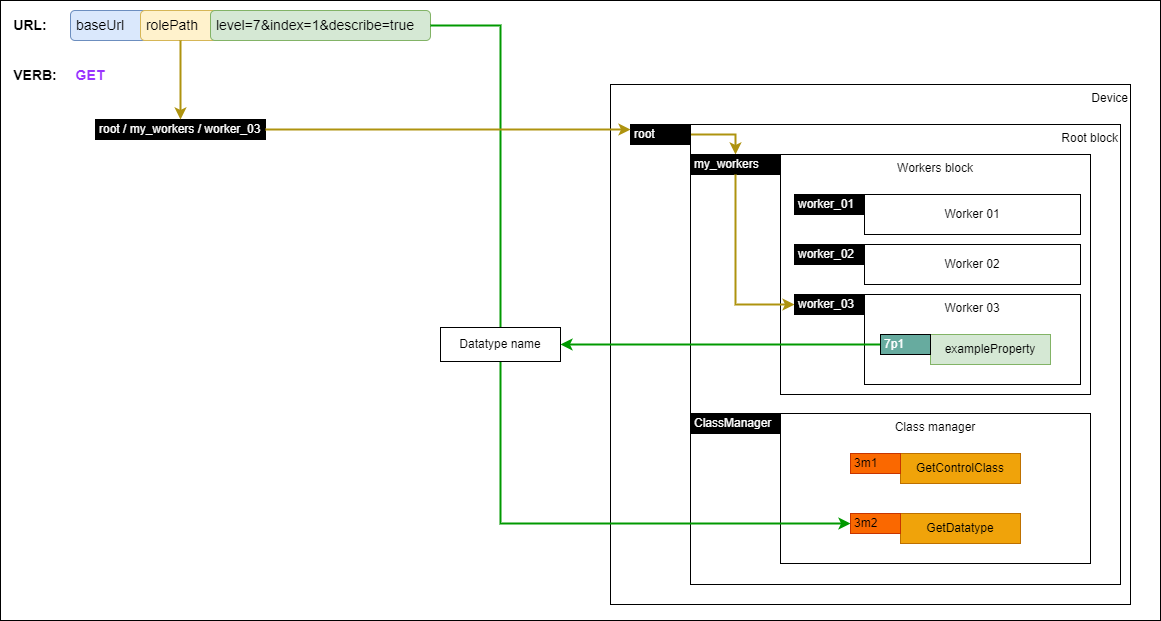Click the ClassManager black label tag

[733, 423]
